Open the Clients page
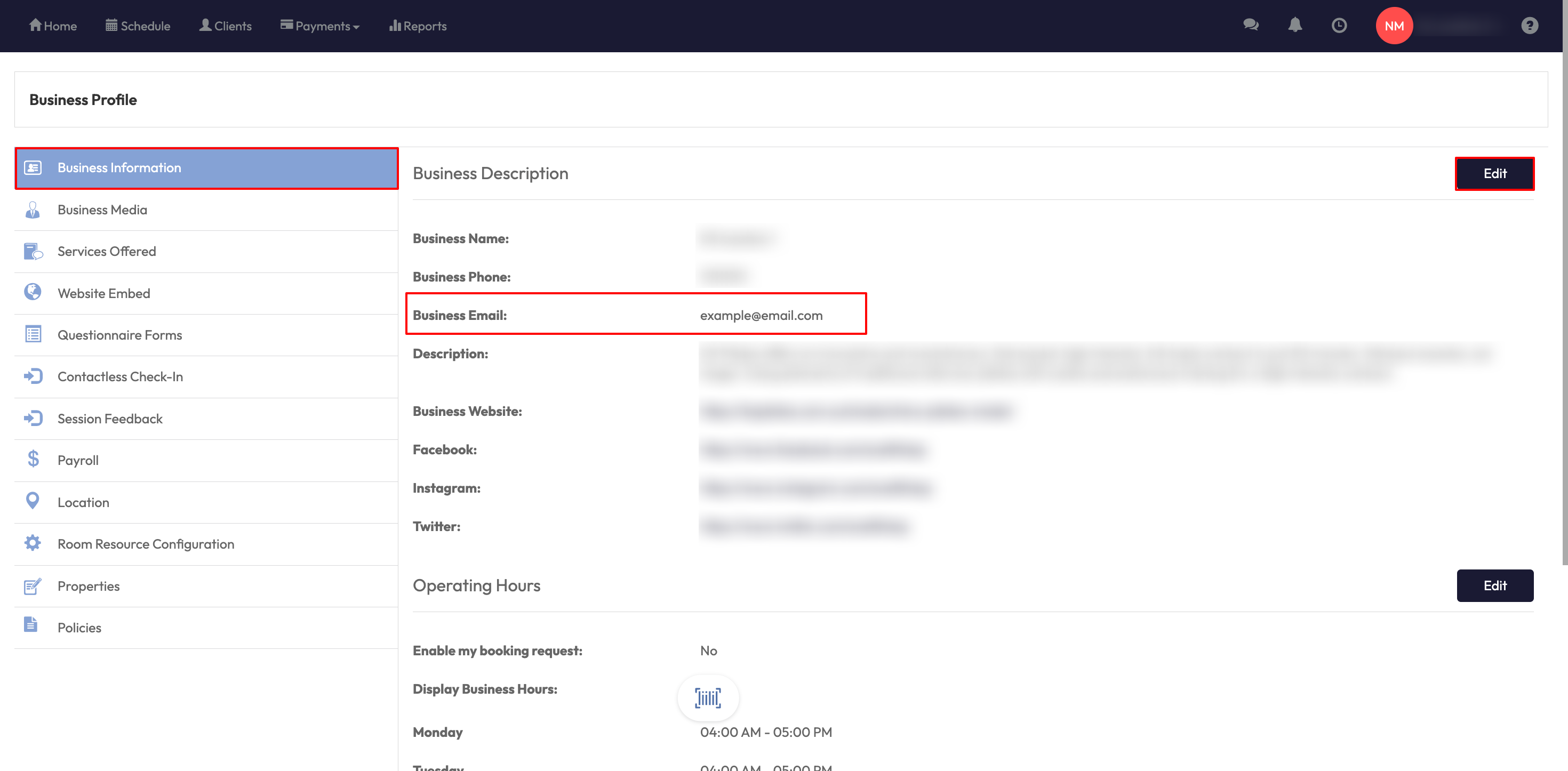 point(225,26)
